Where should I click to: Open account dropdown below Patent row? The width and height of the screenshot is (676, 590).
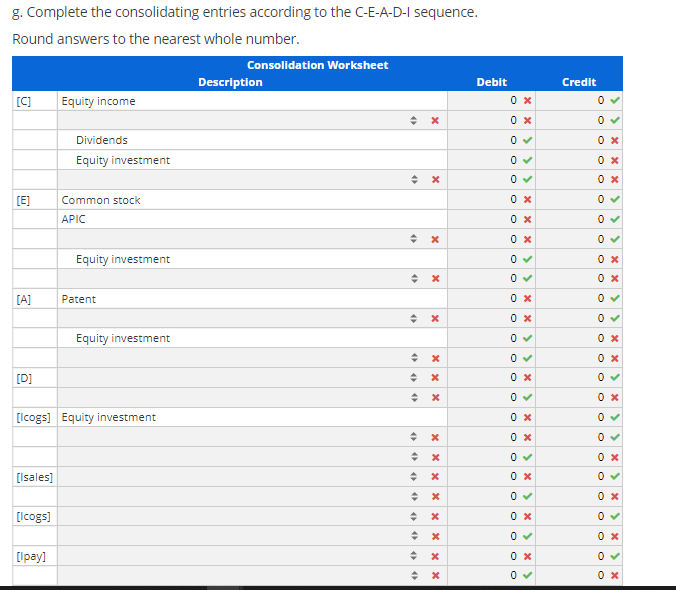point(252,318)
